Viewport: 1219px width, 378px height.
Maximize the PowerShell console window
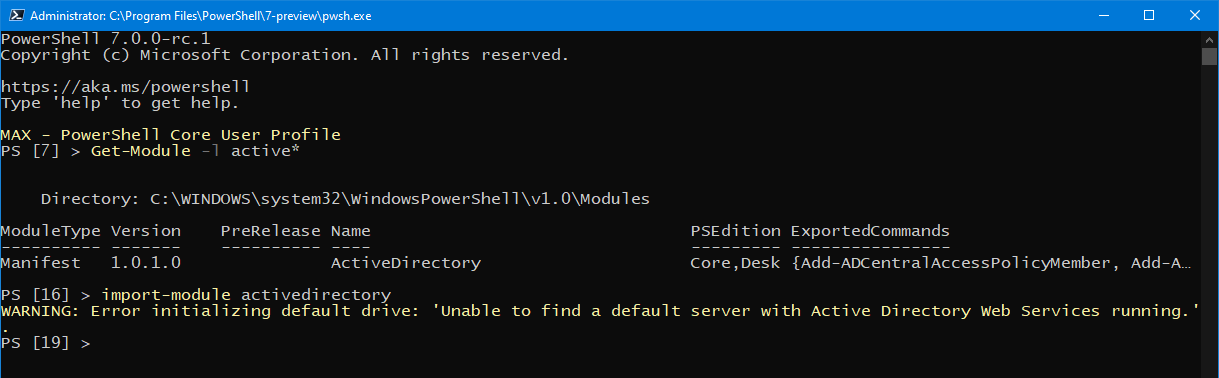1148,15
